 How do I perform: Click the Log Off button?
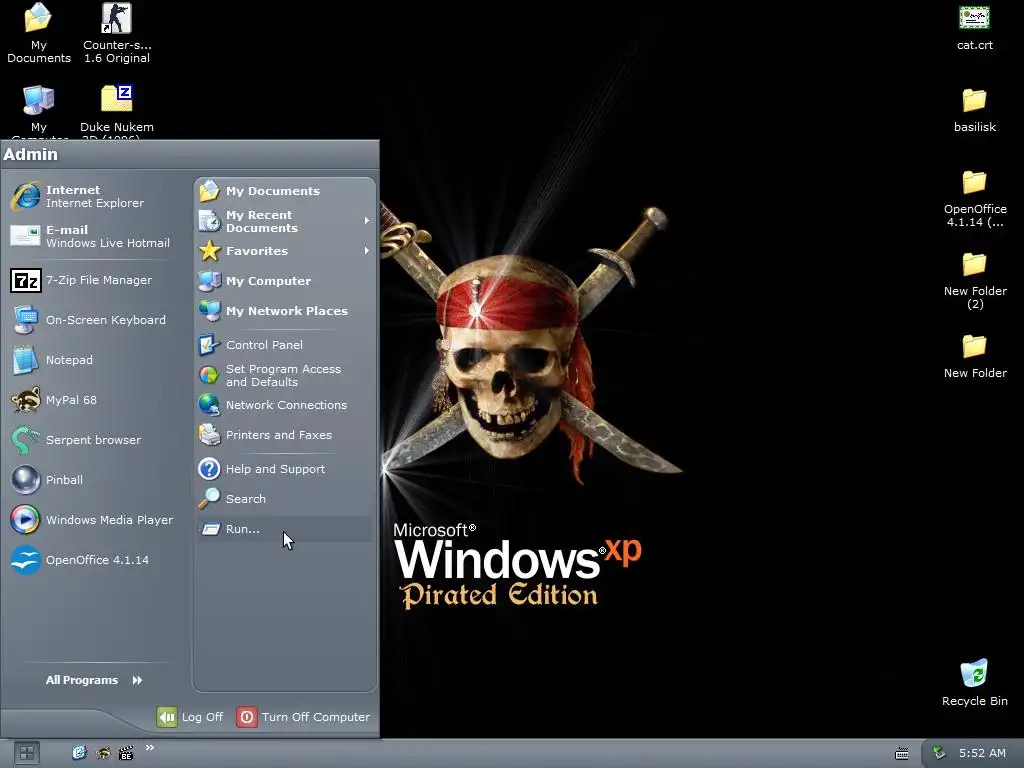click(x=190, y=717)
